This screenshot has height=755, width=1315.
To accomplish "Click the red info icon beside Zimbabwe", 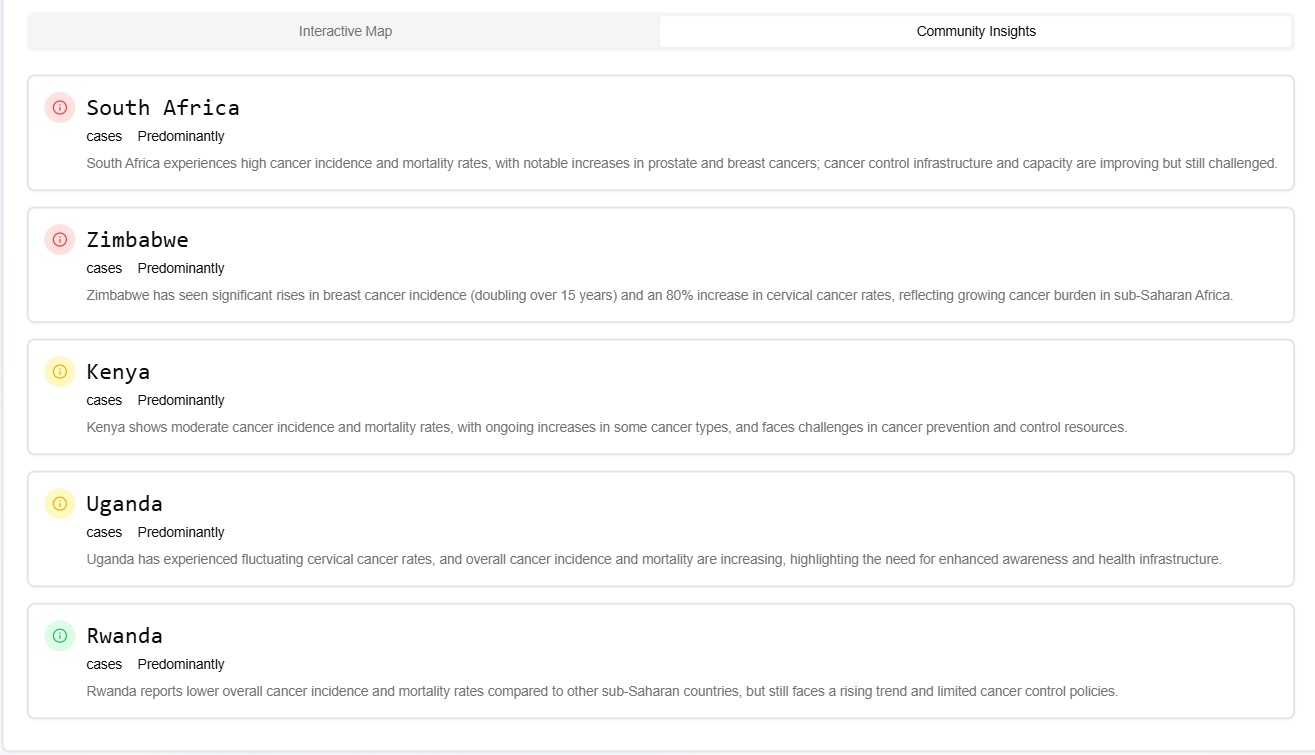I will click(x=60, y=239).
